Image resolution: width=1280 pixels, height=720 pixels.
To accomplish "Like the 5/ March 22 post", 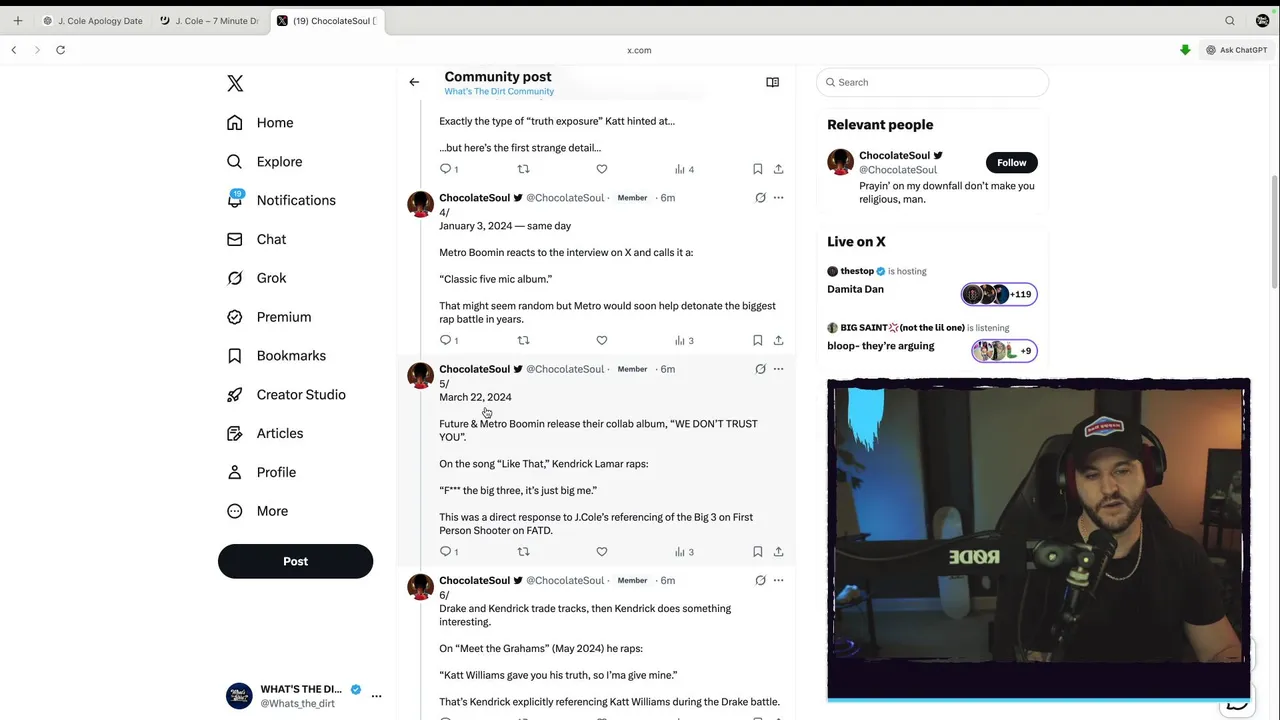I will [x=601, y=552].
